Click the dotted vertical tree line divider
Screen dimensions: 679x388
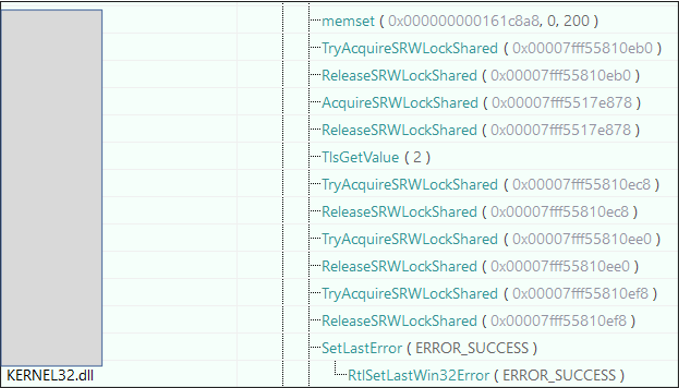point(283,194)
